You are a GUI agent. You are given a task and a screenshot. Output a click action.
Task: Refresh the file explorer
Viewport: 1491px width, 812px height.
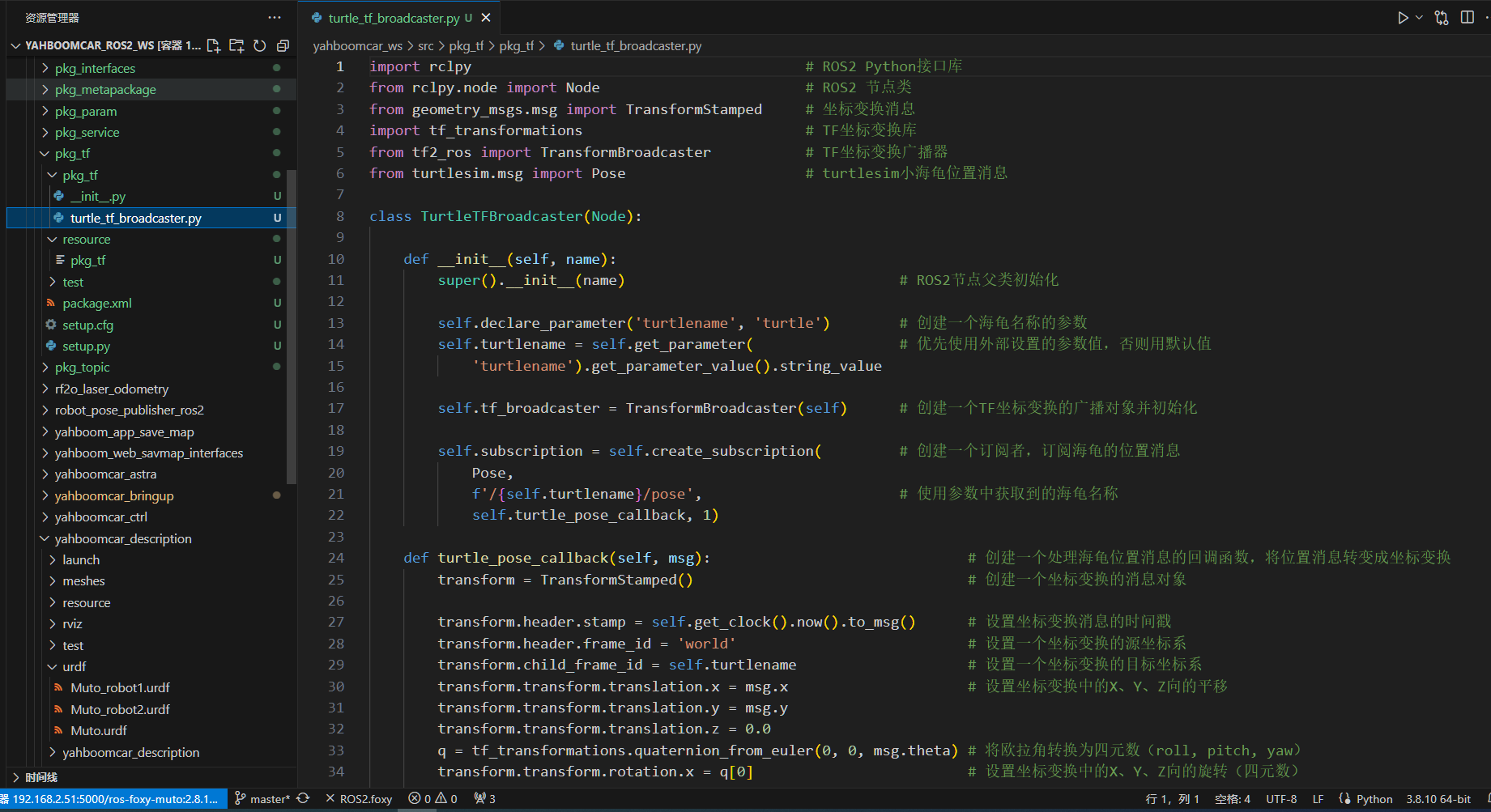coord(259,45)
